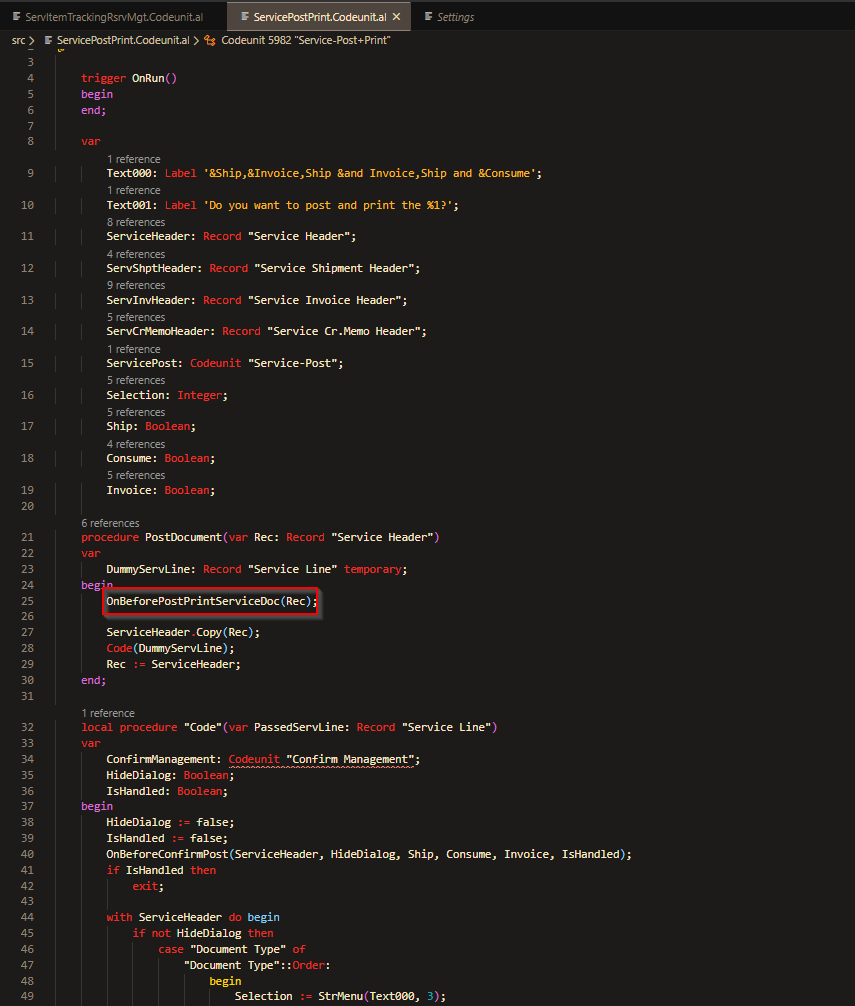This screenshot has width=855, height=1006.
Task: Click the file icon beside ServicePostPrint.Codeunit.al in breadcrumb
Action: click(49, 40)
